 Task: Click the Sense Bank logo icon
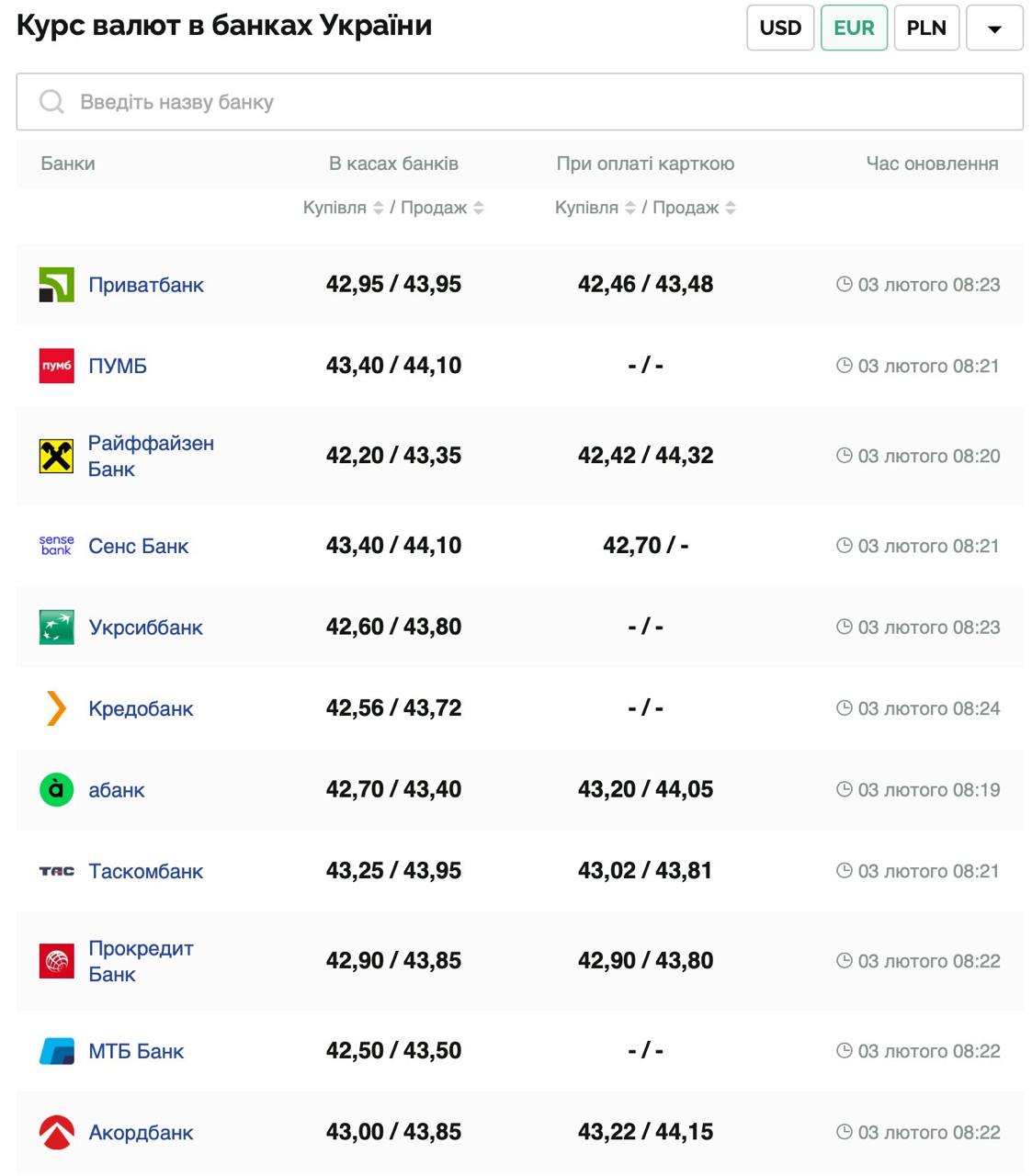pos(56,546)
